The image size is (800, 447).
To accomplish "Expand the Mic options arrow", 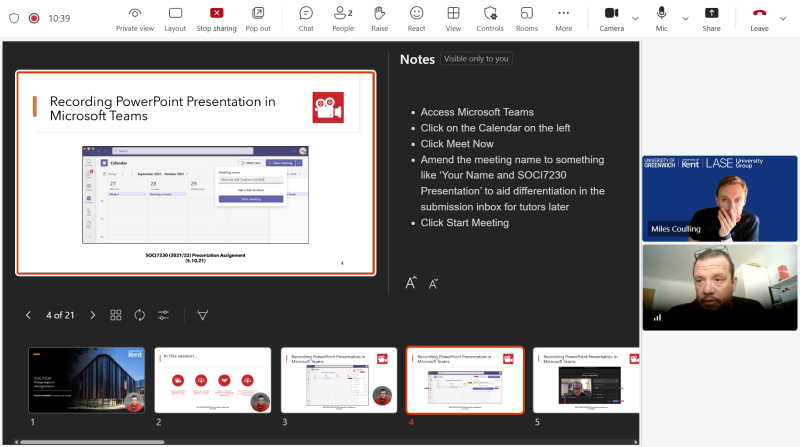I will click(x=685, y=18).
